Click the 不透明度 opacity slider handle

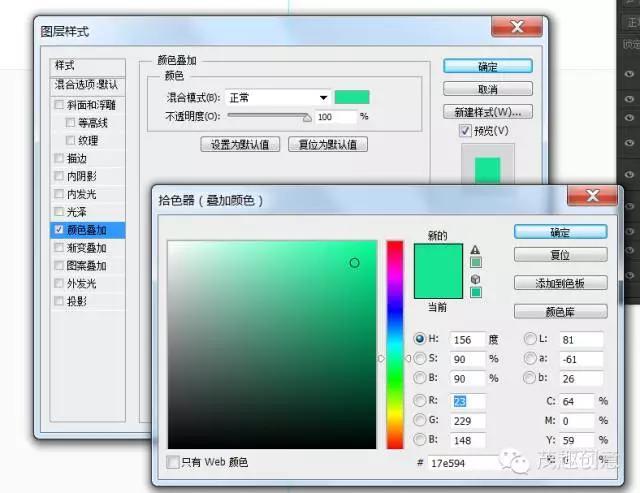point(307,118)
